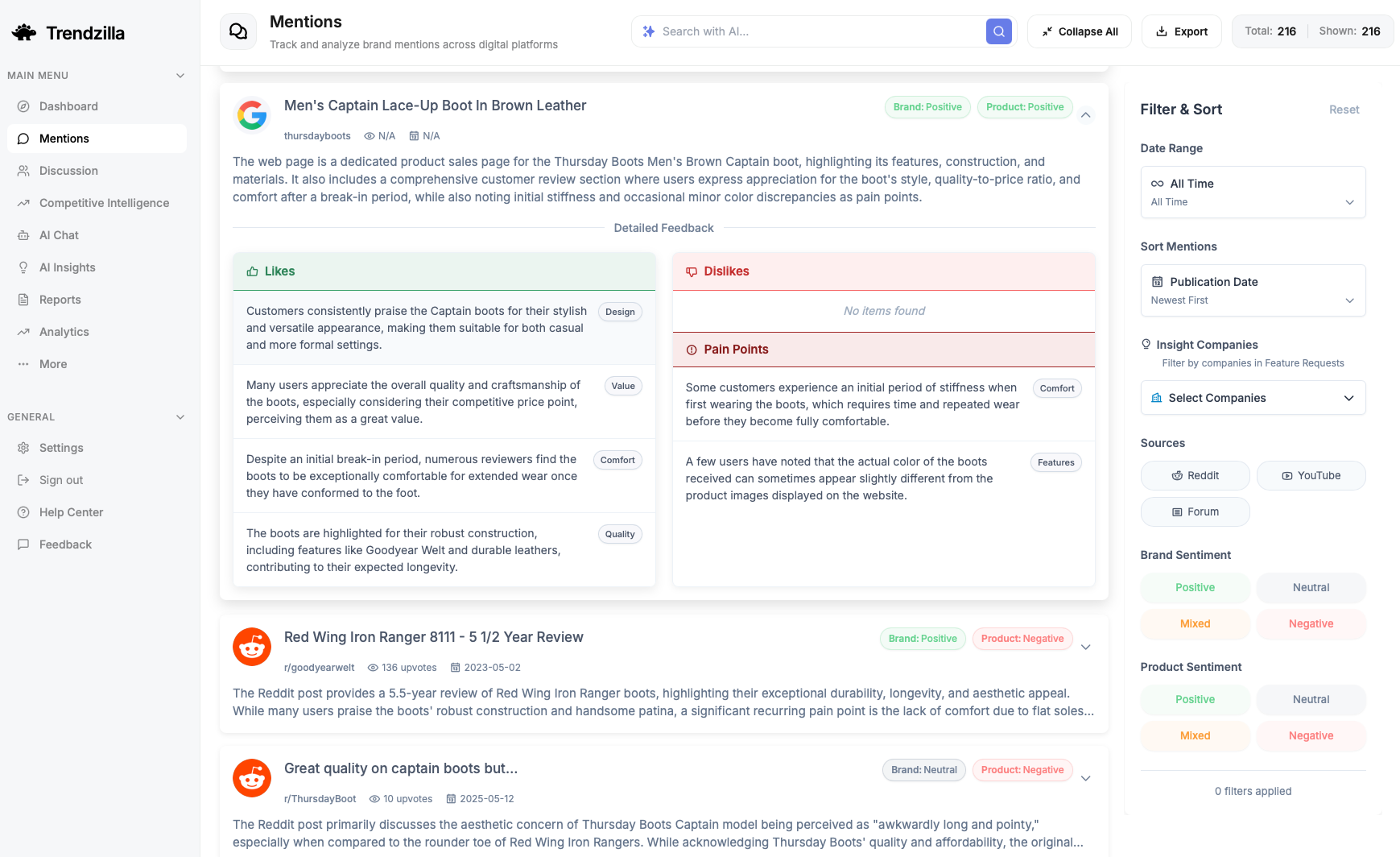Screen dimensions: 1400x857
Task: Click the Dislikes thumbs-down icon
Action: click(692, 271)
